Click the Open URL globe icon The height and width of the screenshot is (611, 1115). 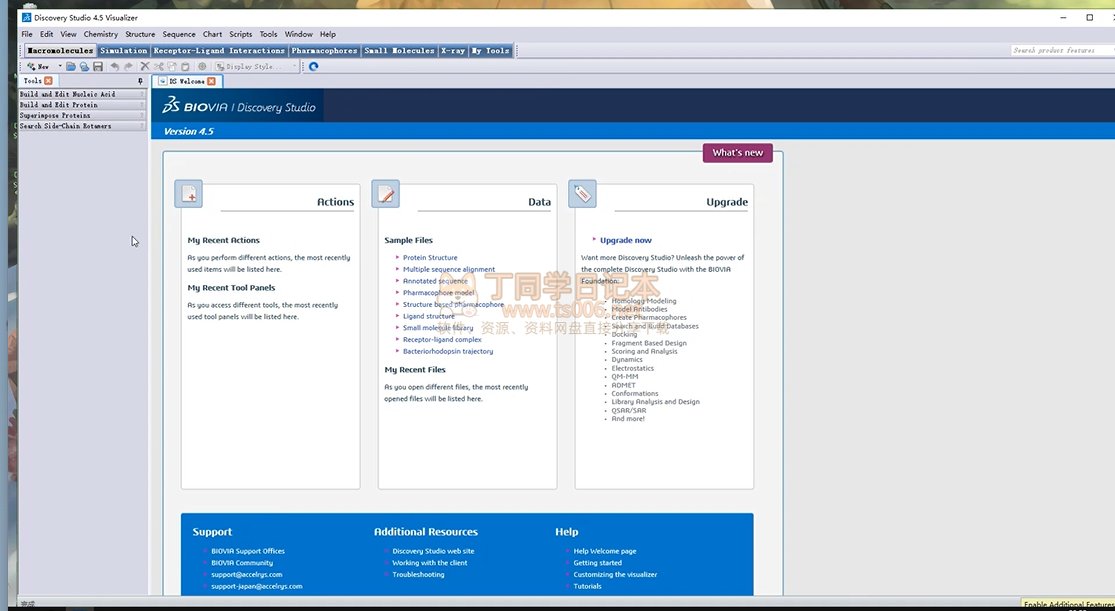[84, 66]
